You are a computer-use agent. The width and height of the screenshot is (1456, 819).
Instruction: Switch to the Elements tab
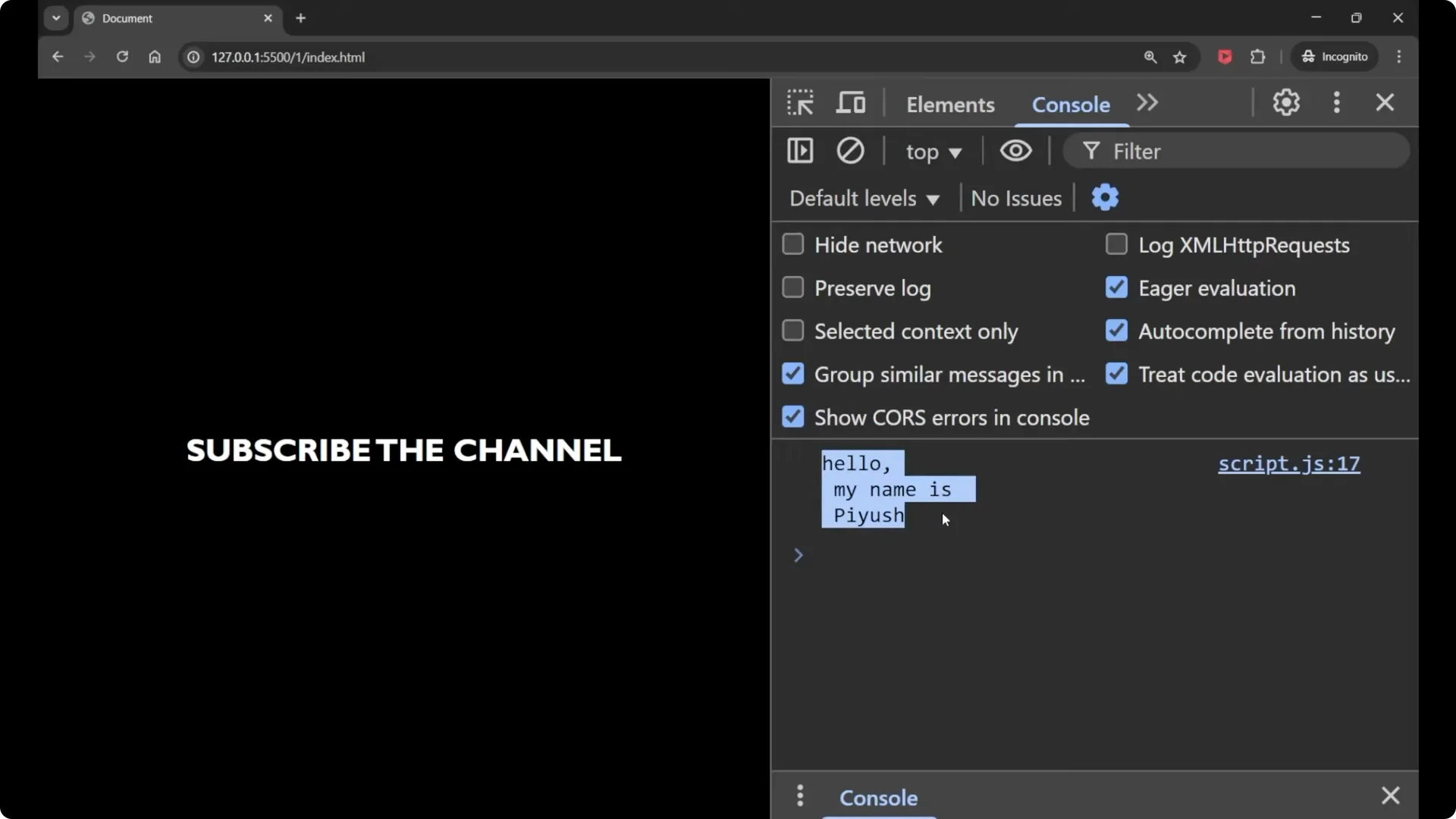[x=950, y=105]
